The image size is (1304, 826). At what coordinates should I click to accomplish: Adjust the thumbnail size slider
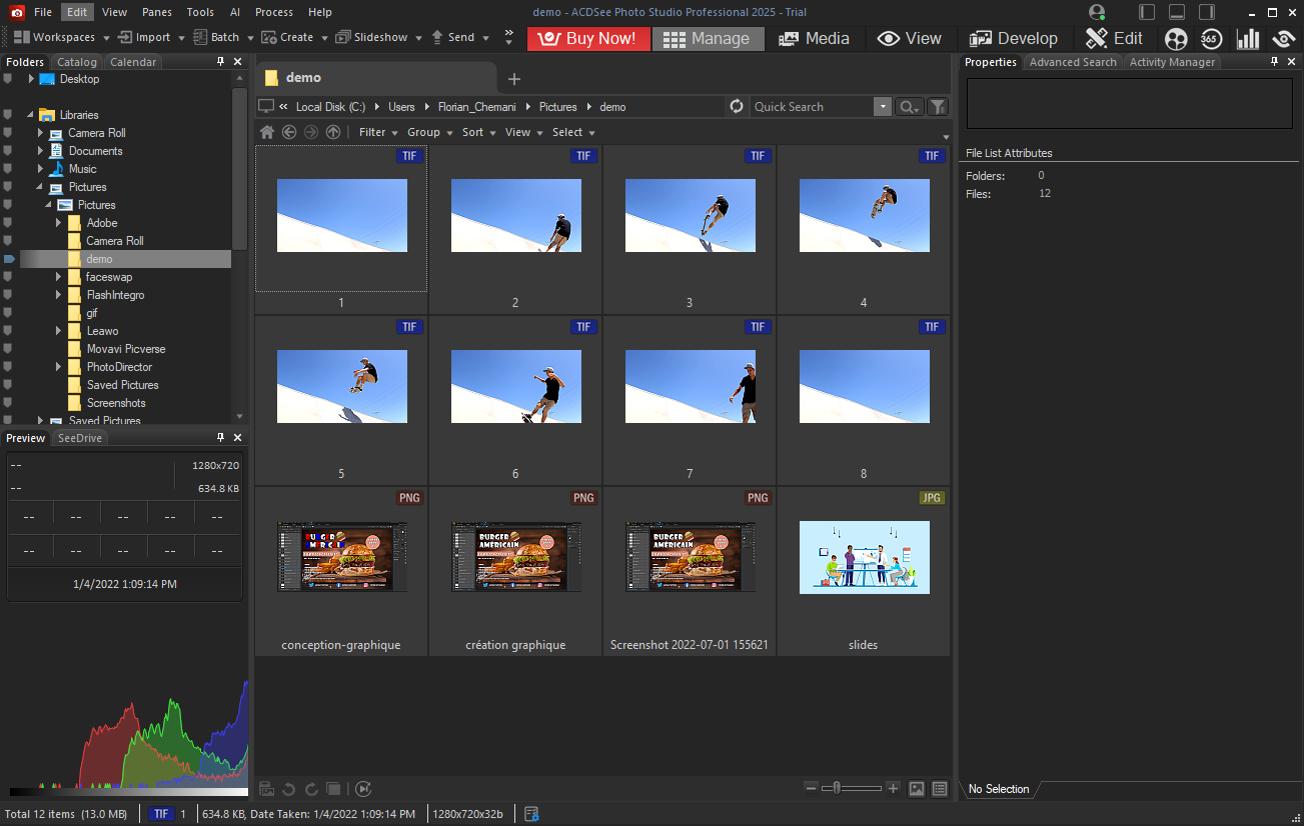click(835, 788)
